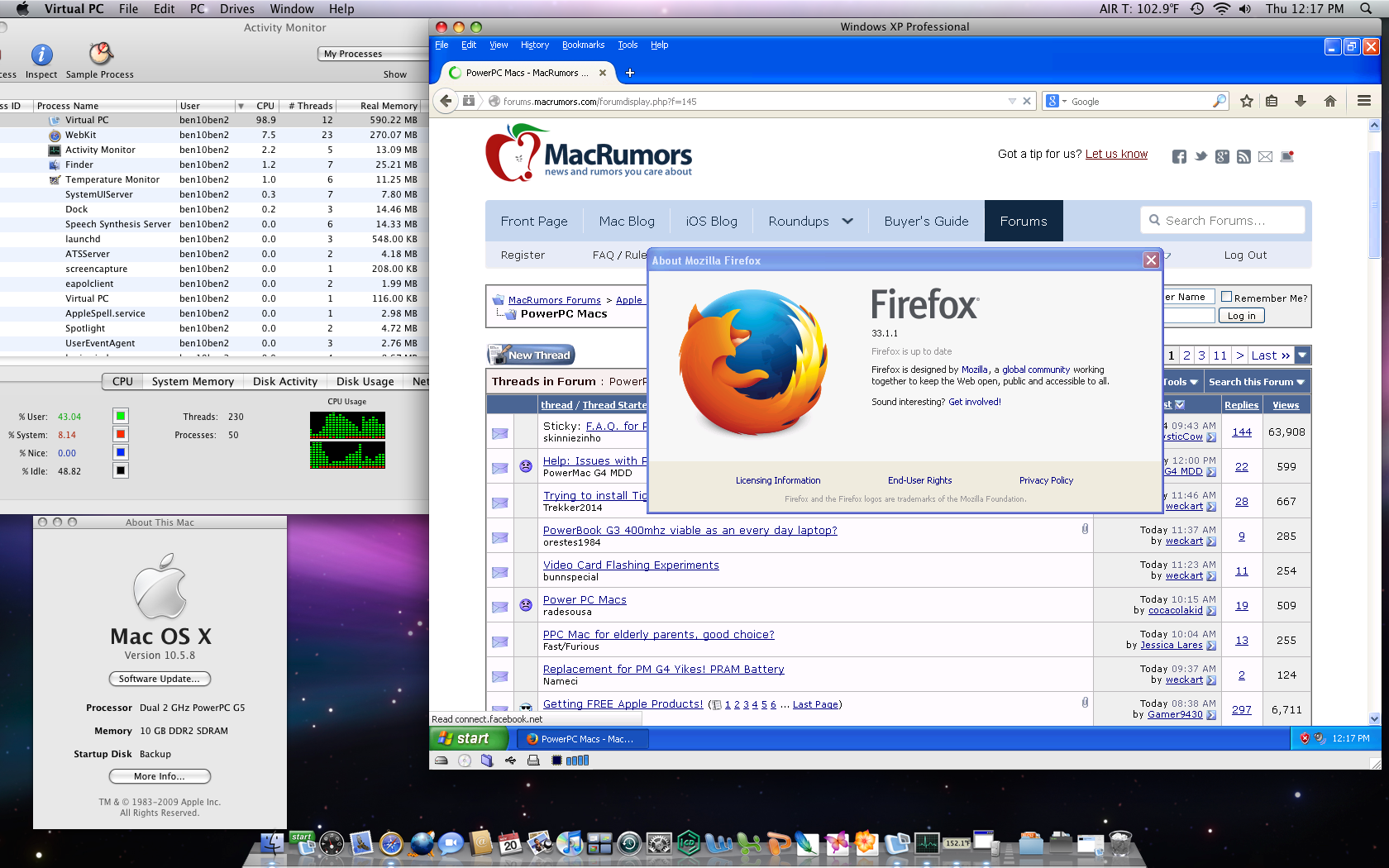The image size is (1389, 868).
Task: Select the Disk Usage tab
Action: [365, 381]
